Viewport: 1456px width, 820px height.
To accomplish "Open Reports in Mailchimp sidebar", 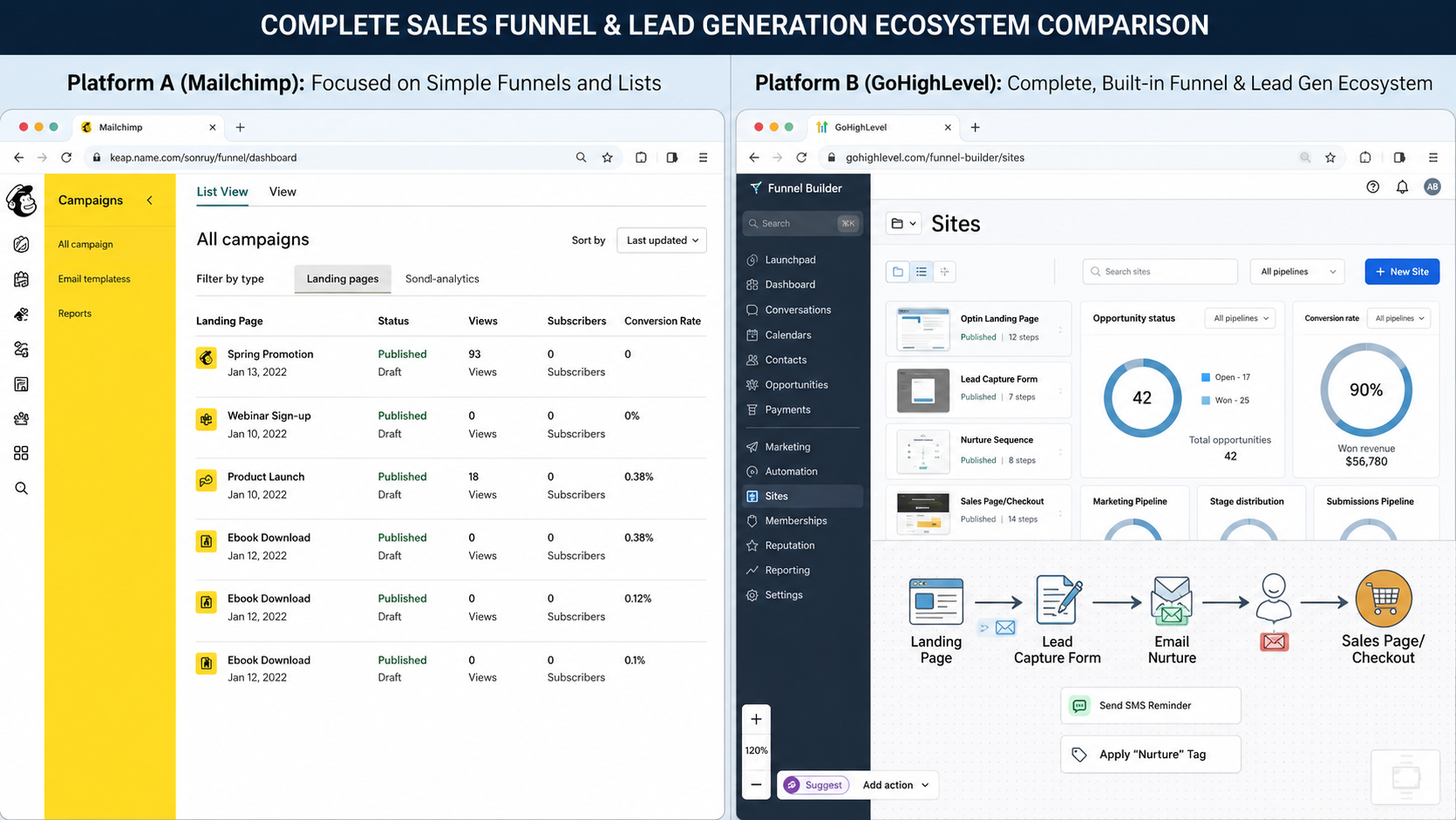I will tap(75, 314).
